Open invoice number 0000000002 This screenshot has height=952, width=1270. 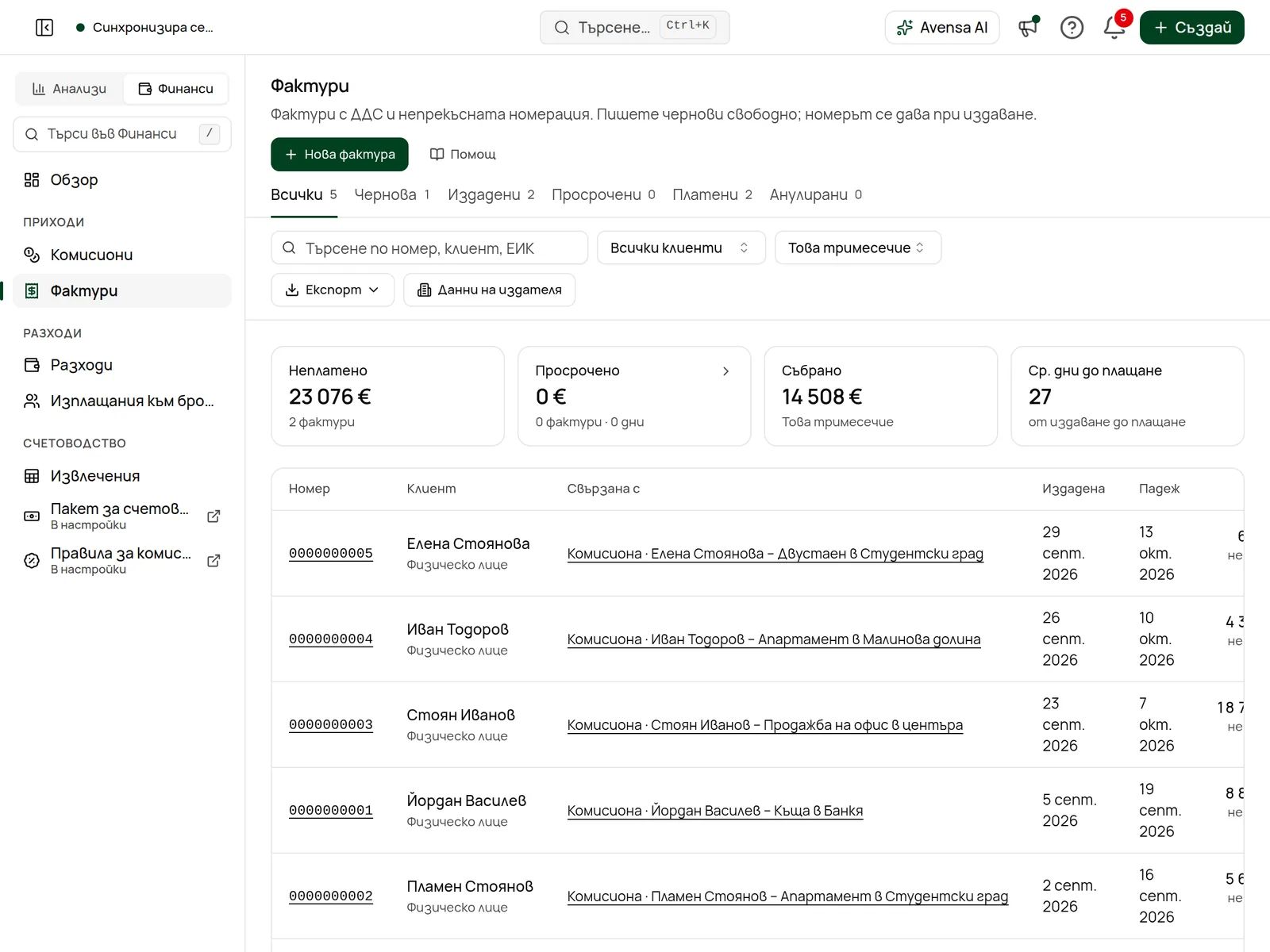331,896
